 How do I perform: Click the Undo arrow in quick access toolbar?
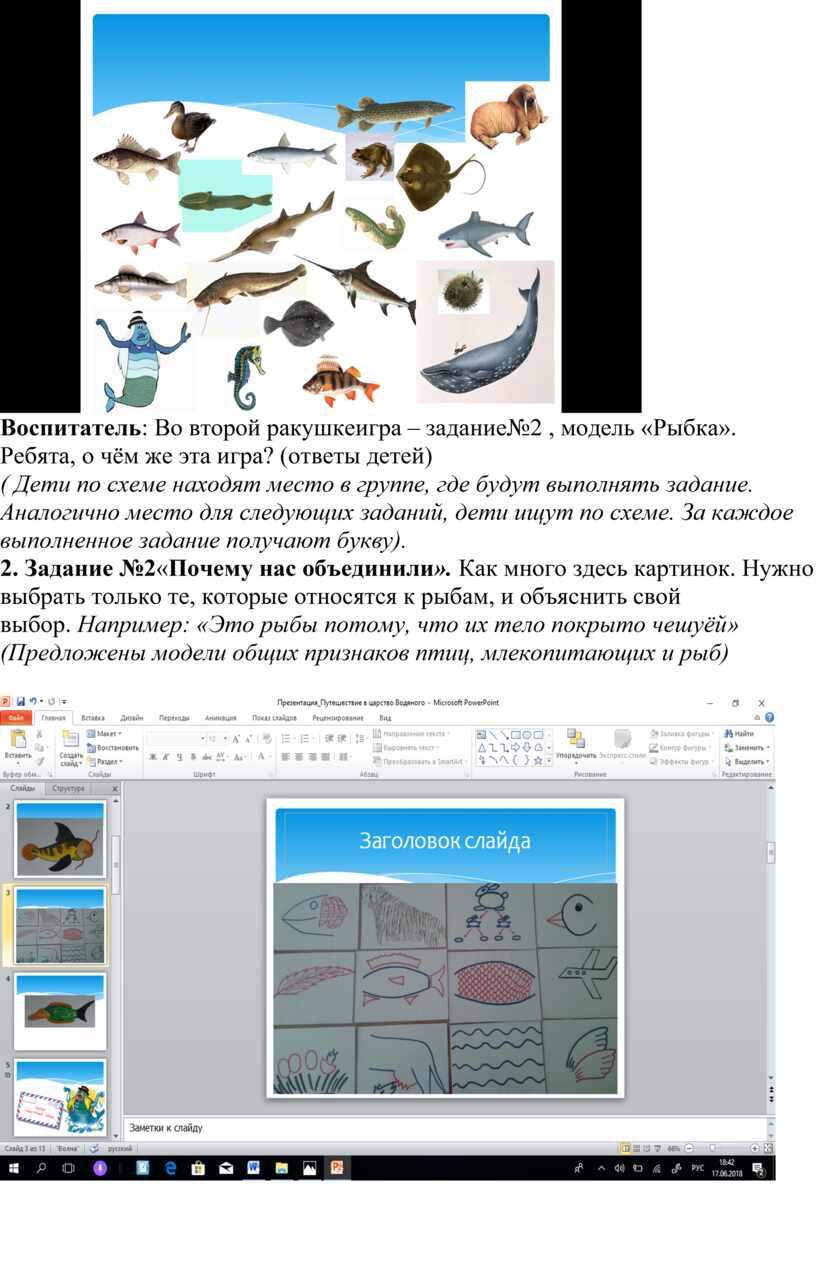coord(32,702)
